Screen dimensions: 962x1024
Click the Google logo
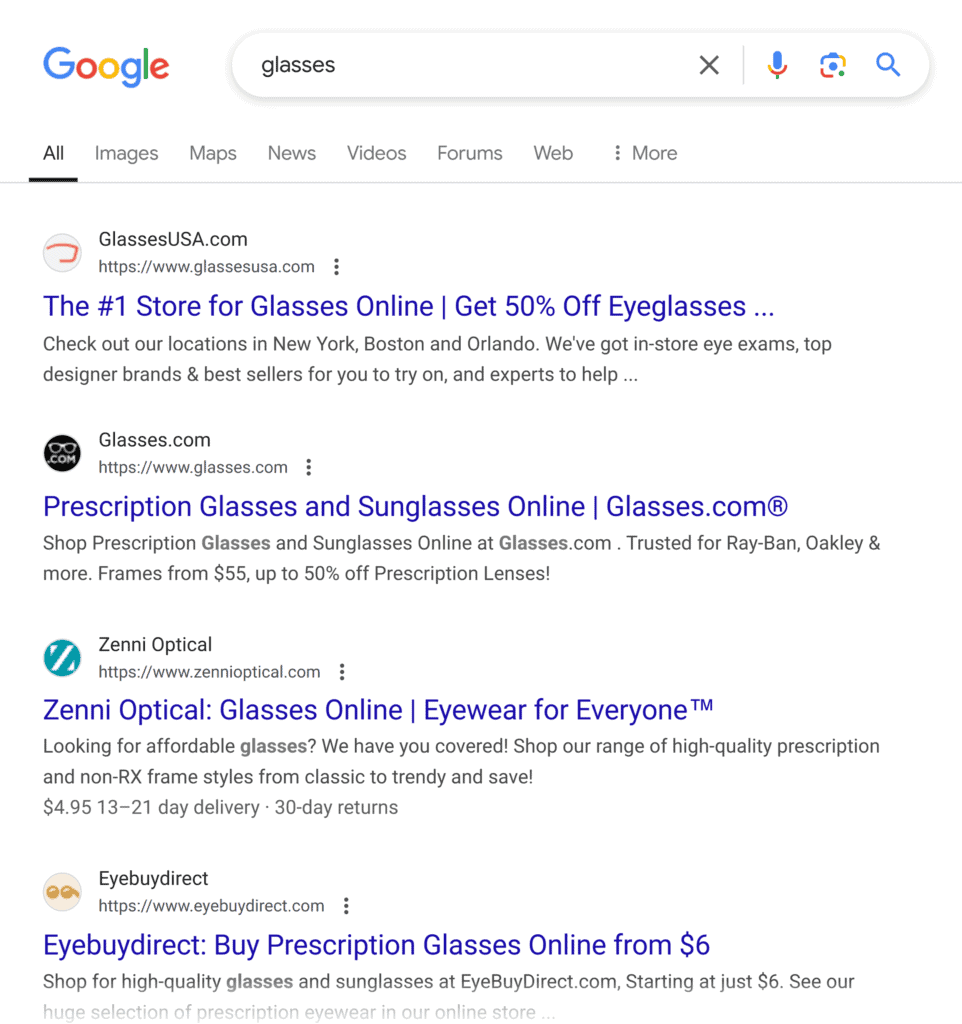pyautogui.click(x=106, y=66)
